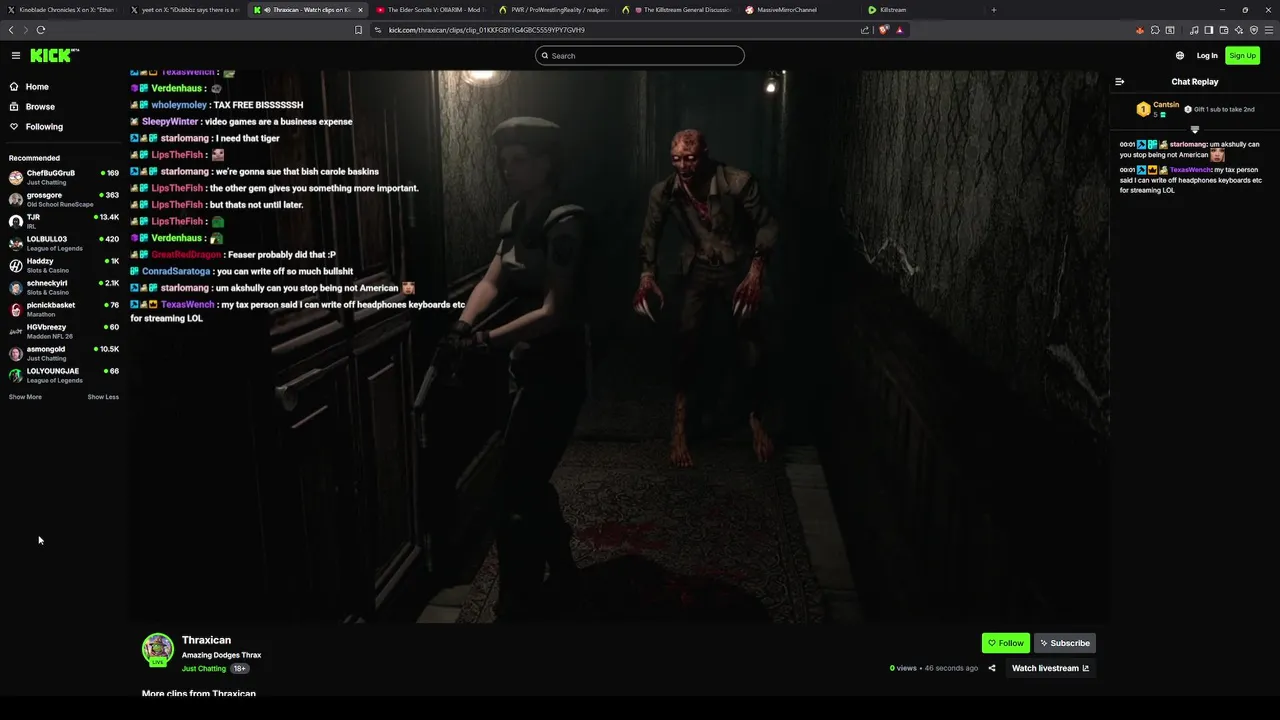Image resolution: width=1280 pixels, height=720 pixels.
Task: Open the MetaMask fox extension icon
Action: click(1140, 30)
